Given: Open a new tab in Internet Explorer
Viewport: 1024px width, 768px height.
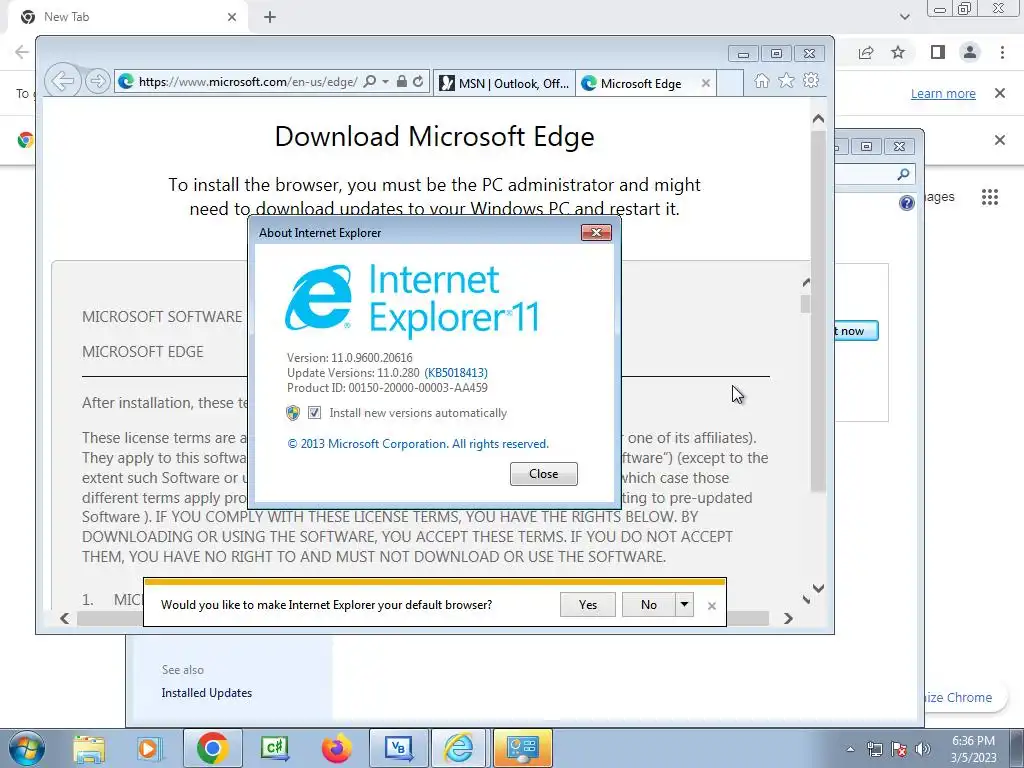Looking at the screenshot, I should point(729,83).
